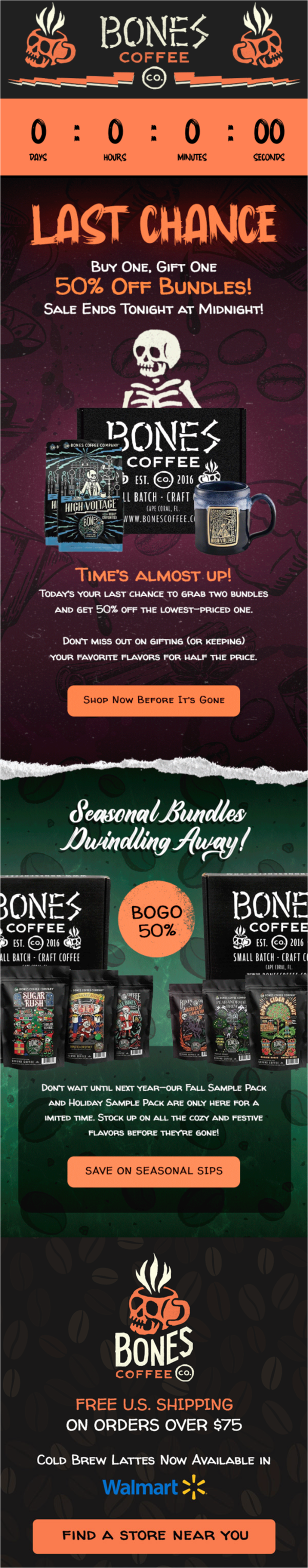Click the countdown timer days digit
The image size is (308, 1568).
click(38, 132)
